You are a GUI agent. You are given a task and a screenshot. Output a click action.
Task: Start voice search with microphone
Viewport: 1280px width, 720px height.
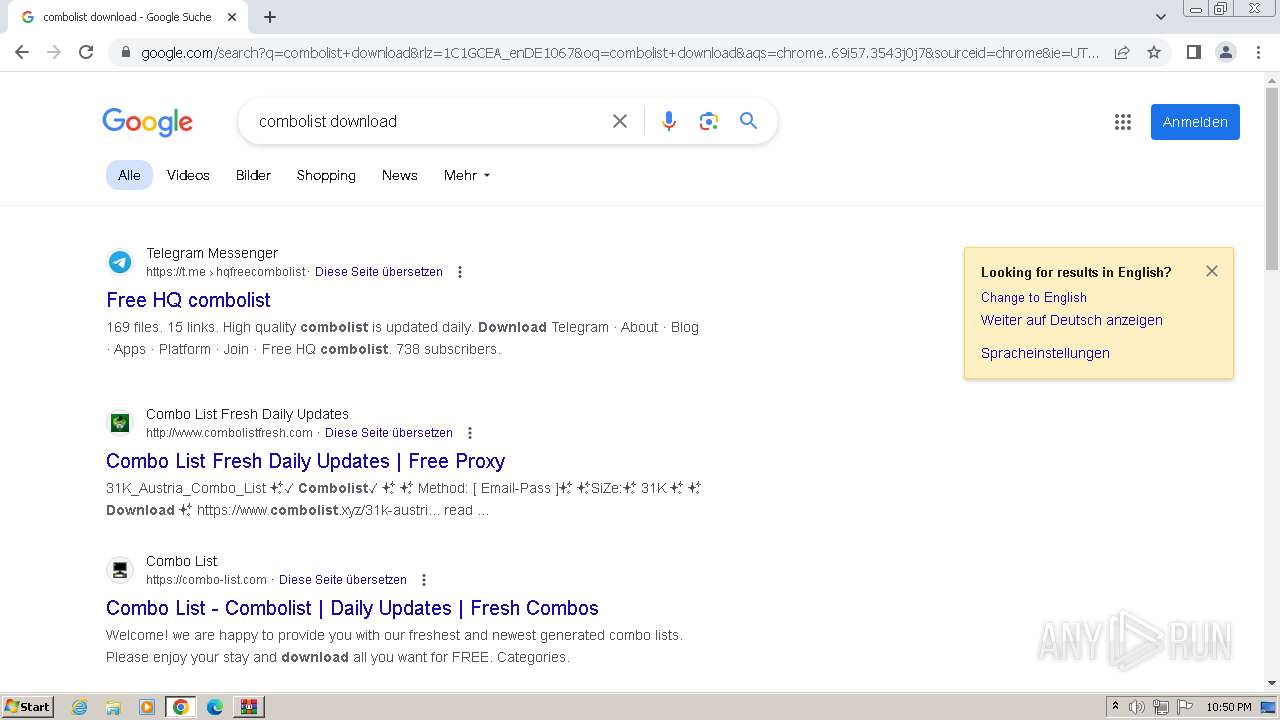669,121
